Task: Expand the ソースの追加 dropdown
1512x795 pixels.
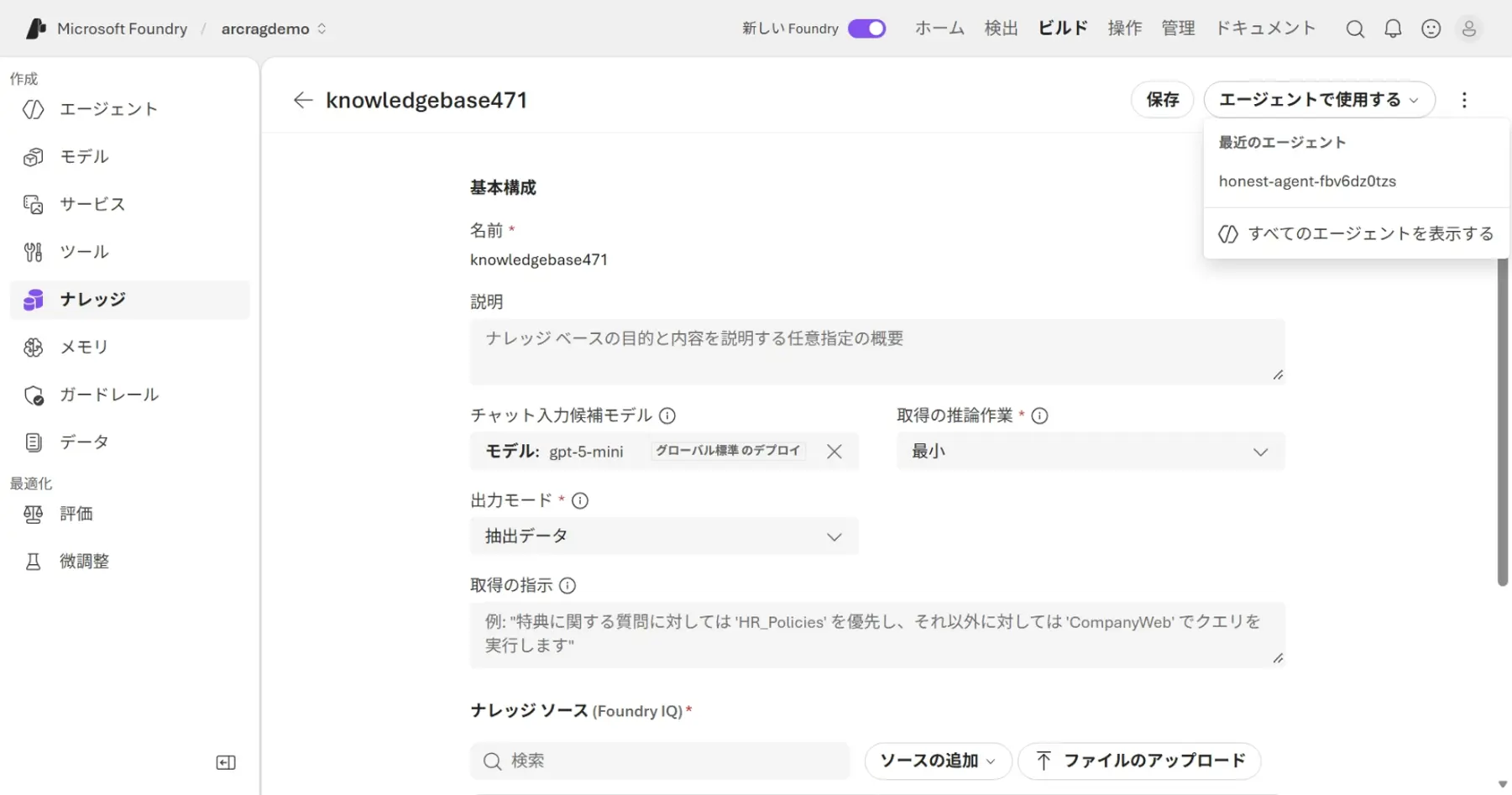Action: pos(937,761)
